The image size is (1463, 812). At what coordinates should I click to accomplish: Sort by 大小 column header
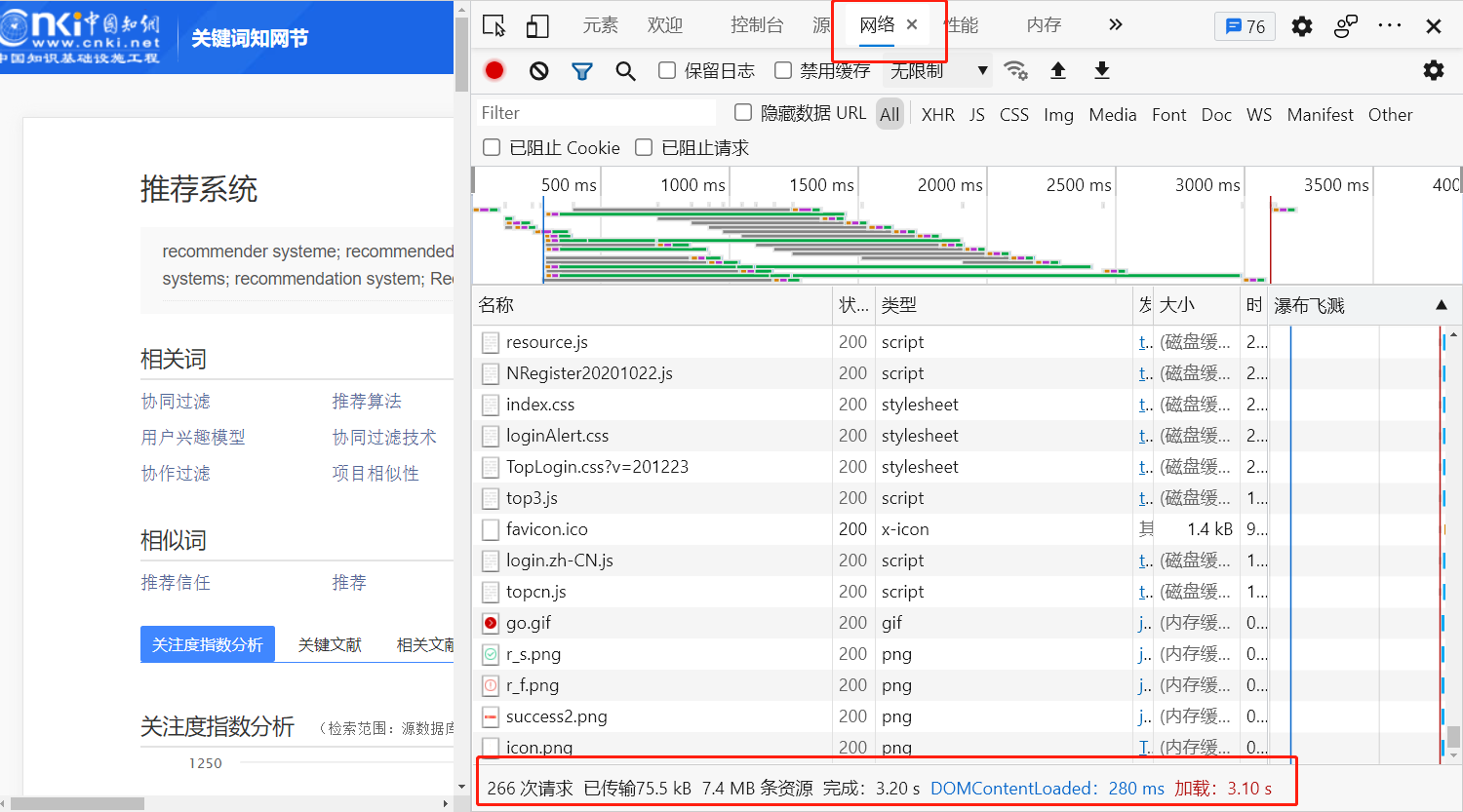[x=1196, y=305]
